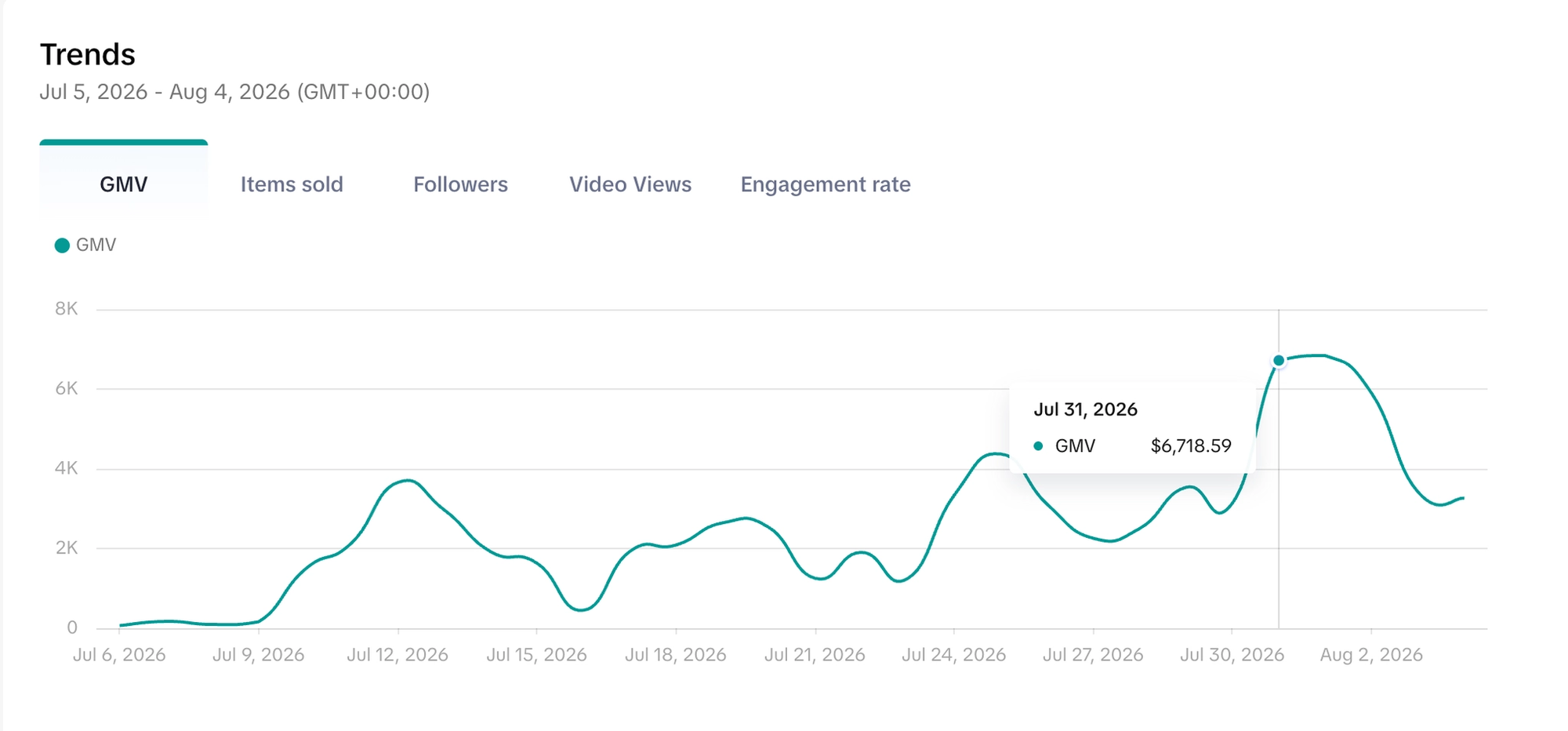1568x731 pixels.
Task: Click the Aug 2, 2026 axis label
Action: point(1371,655)
